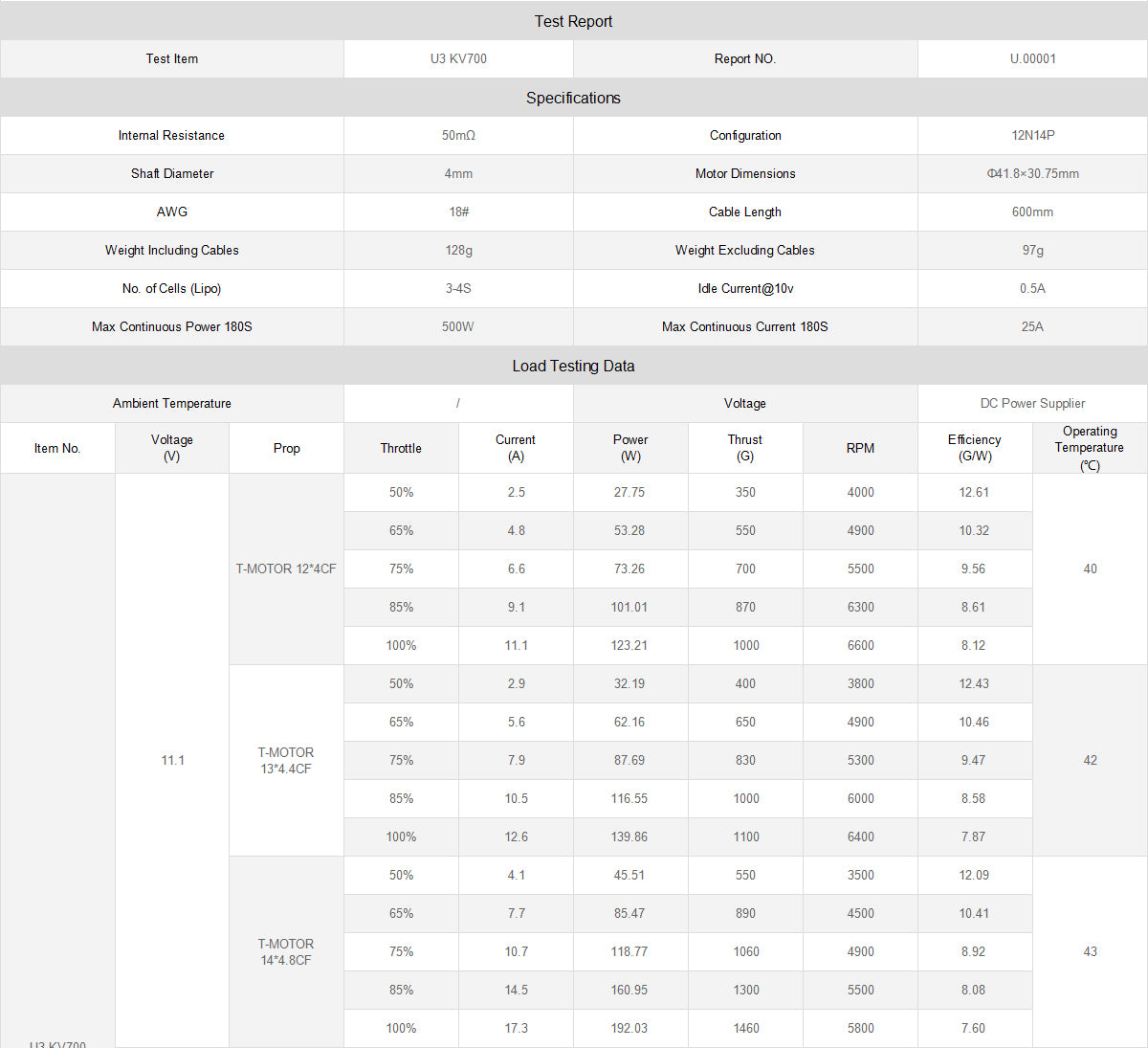Click the '3-4S' Lipo cells value
The height and width of the screenshot is (1048, 1148).
[458, 288]
